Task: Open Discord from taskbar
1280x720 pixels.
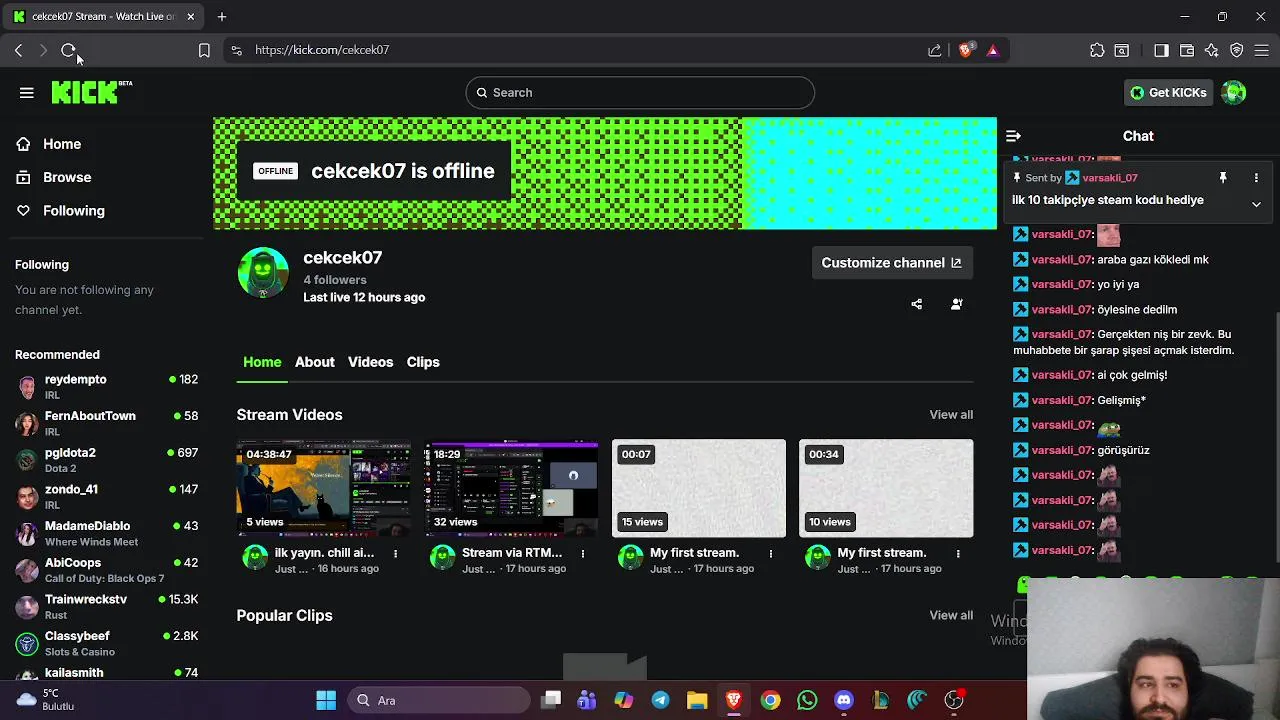Action: (844, 700)
